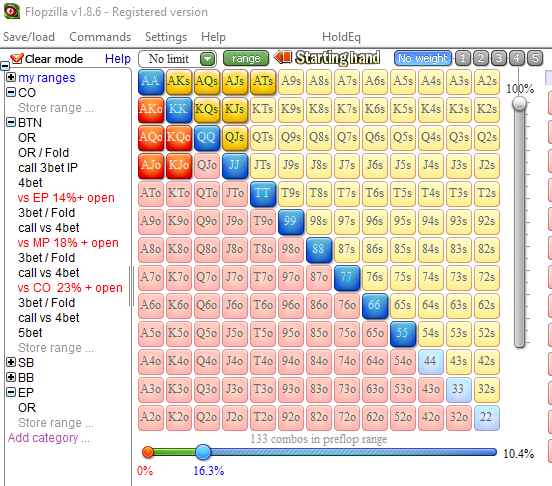Toggle the A2o hand cell
This screenshot has width=552, height=486.
click(x=151, y=417)
